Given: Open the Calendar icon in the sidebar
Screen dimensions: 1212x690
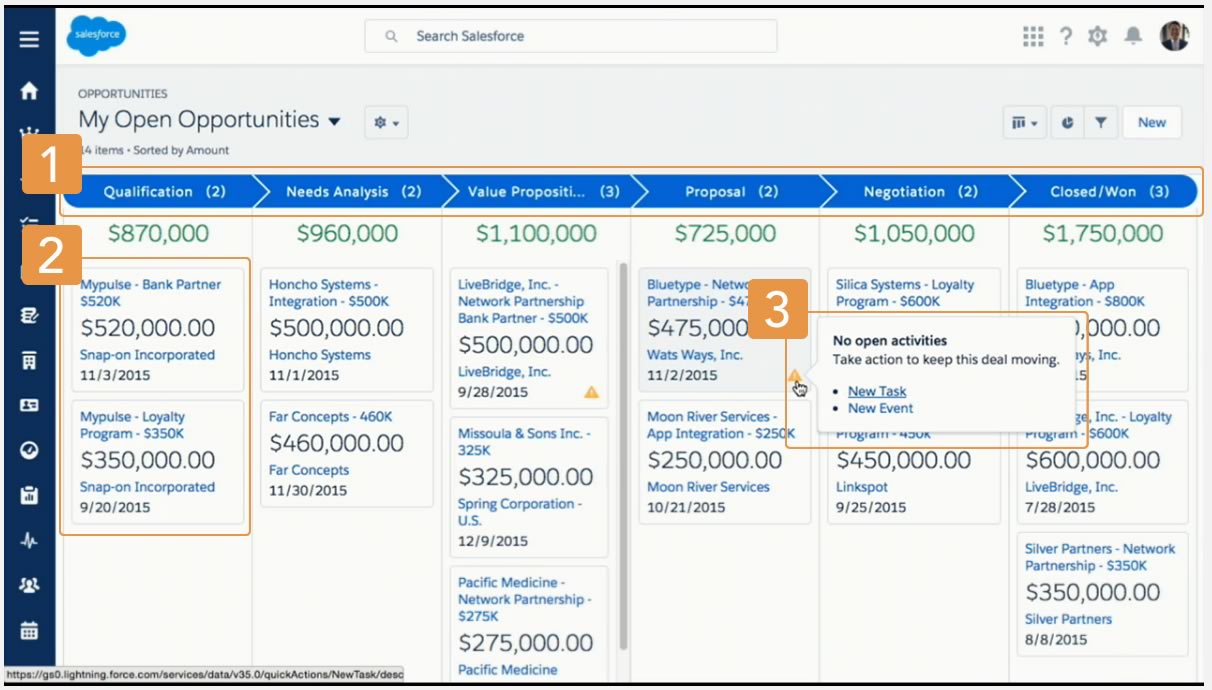Looking at the screenshot, I should pyautogui.click(x=29, y=630).
